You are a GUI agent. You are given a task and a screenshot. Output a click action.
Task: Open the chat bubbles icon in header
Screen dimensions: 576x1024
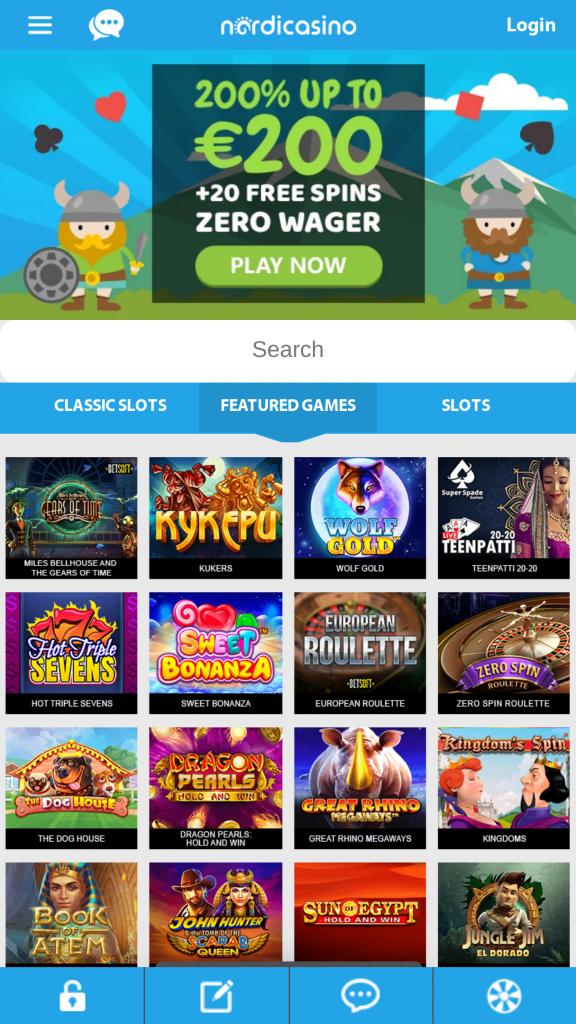coord(106,25)
